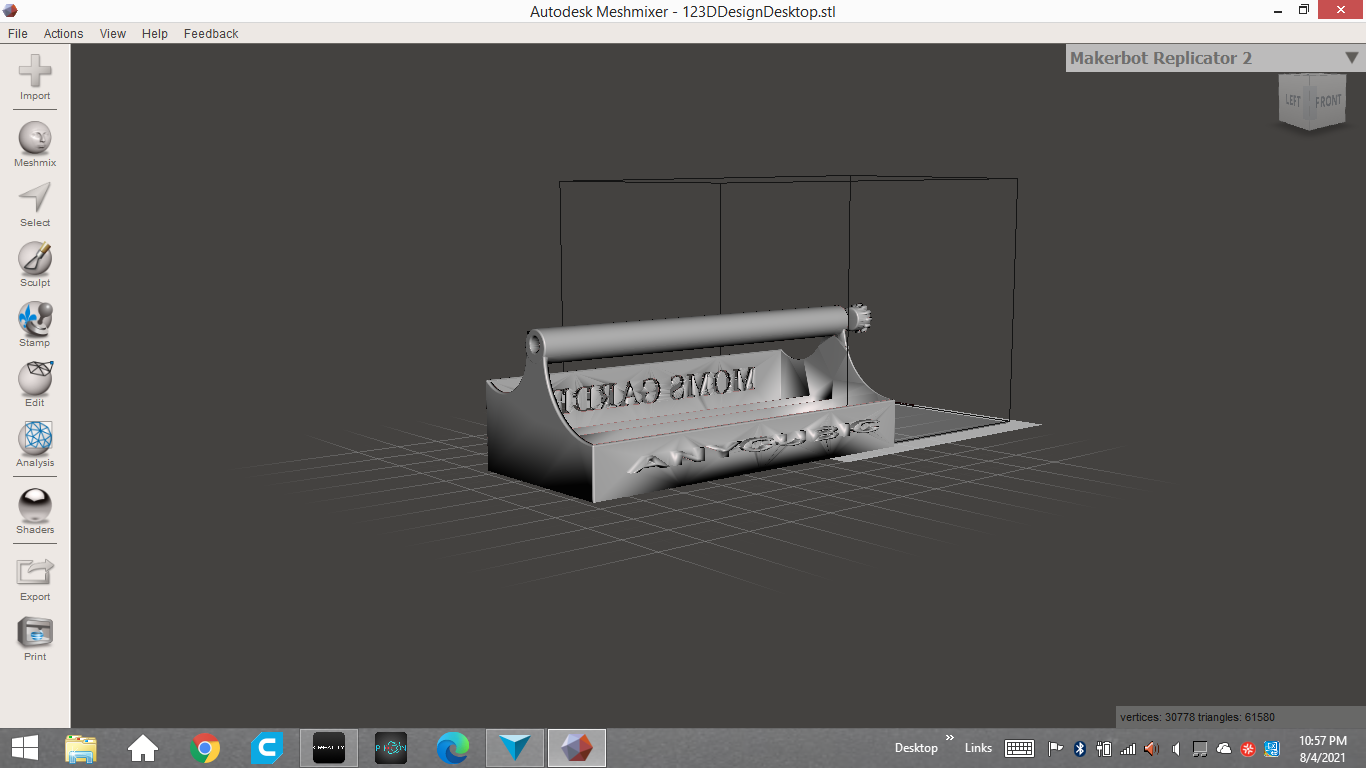The image size is (1366, 768).
Task: Open the network signal tray icon
Action: click(x=1128, y=748)
